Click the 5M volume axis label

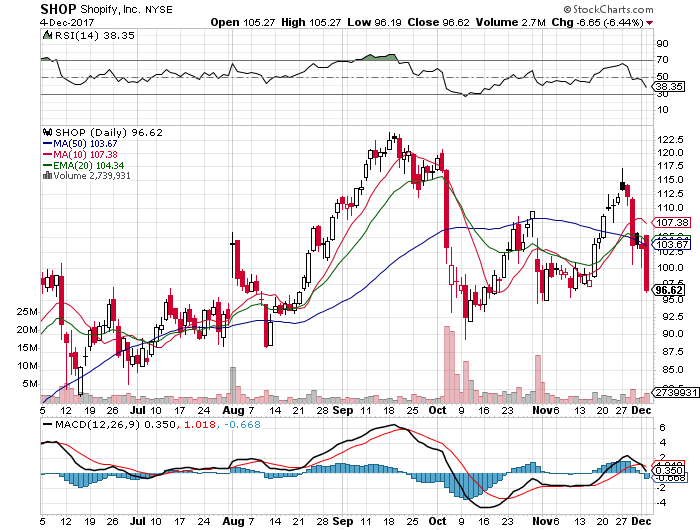click(30, 384)
